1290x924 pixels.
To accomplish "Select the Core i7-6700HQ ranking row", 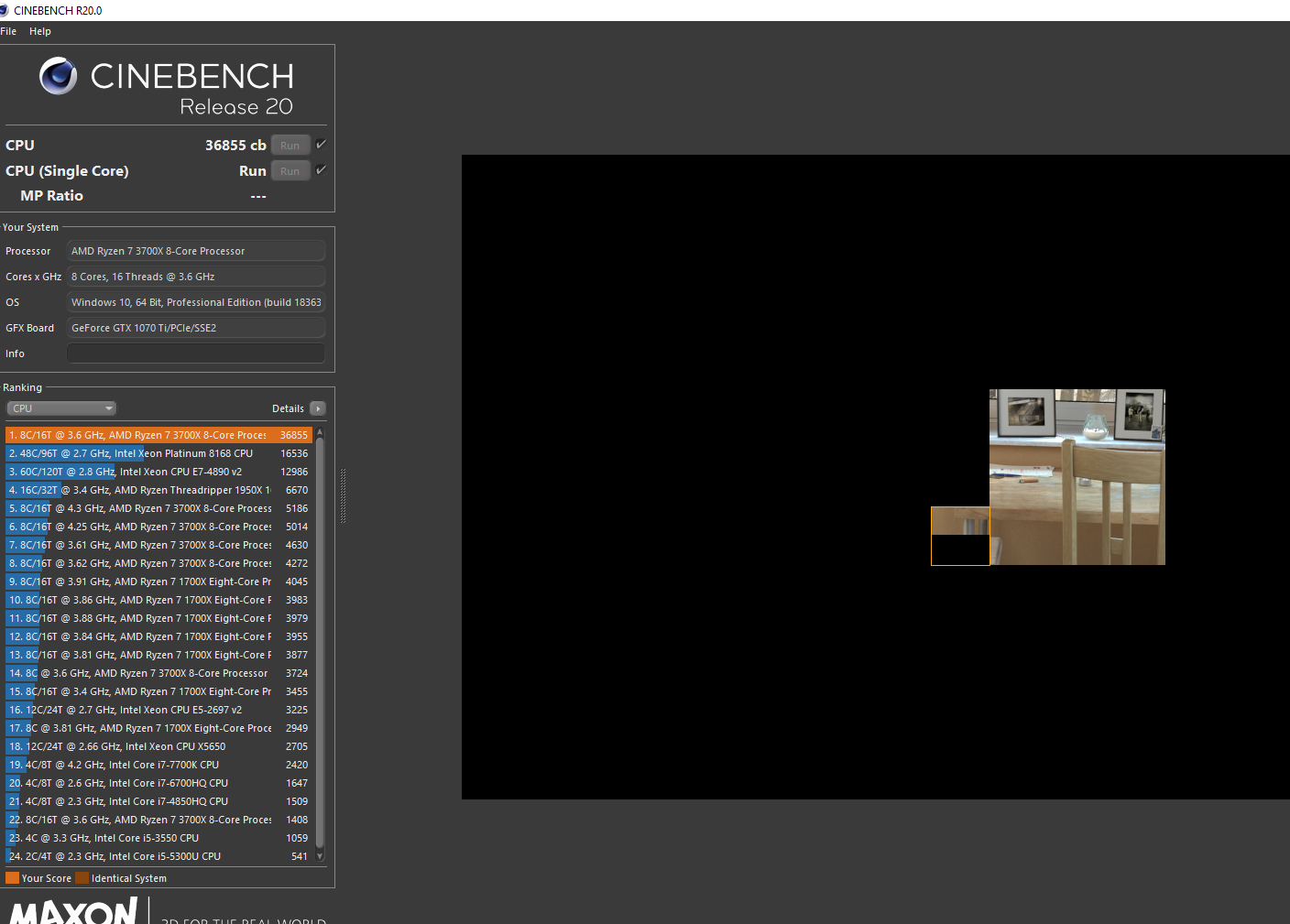I will coord(159,783).
